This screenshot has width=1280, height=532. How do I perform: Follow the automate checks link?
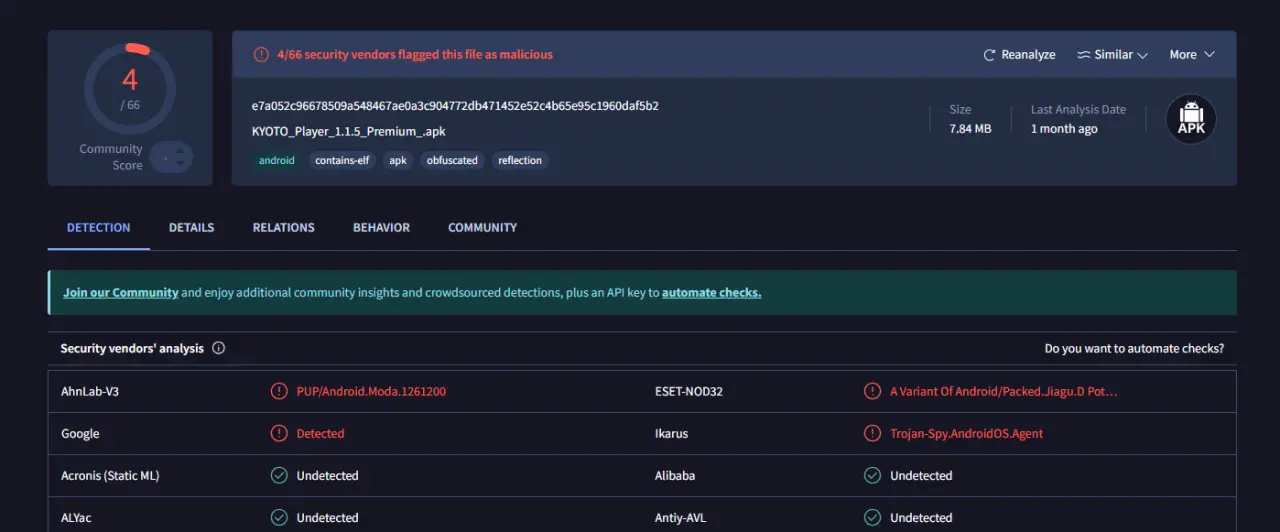pyautogui.click(x=711, y=293)
